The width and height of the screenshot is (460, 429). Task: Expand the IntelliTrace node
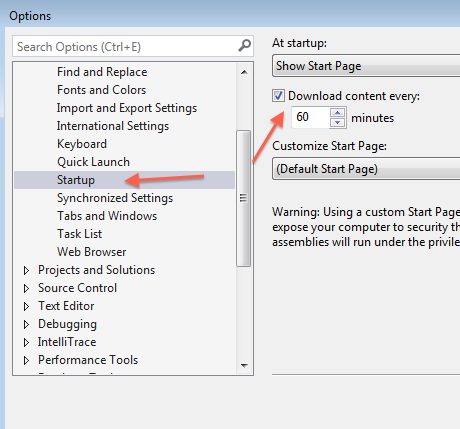[26, 342]
